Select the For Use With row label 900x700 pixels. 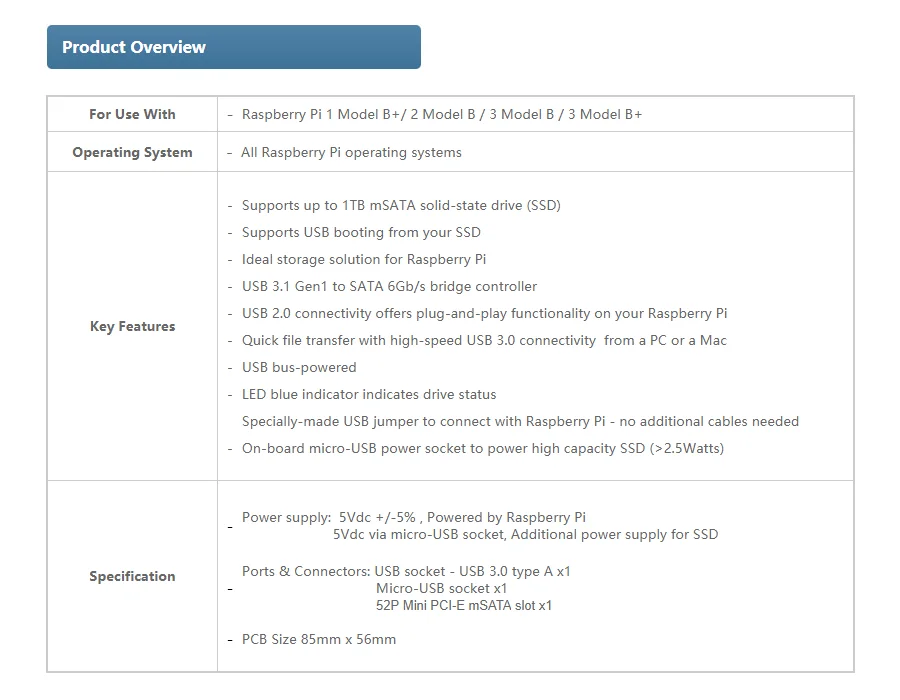[x=132, y=114]
